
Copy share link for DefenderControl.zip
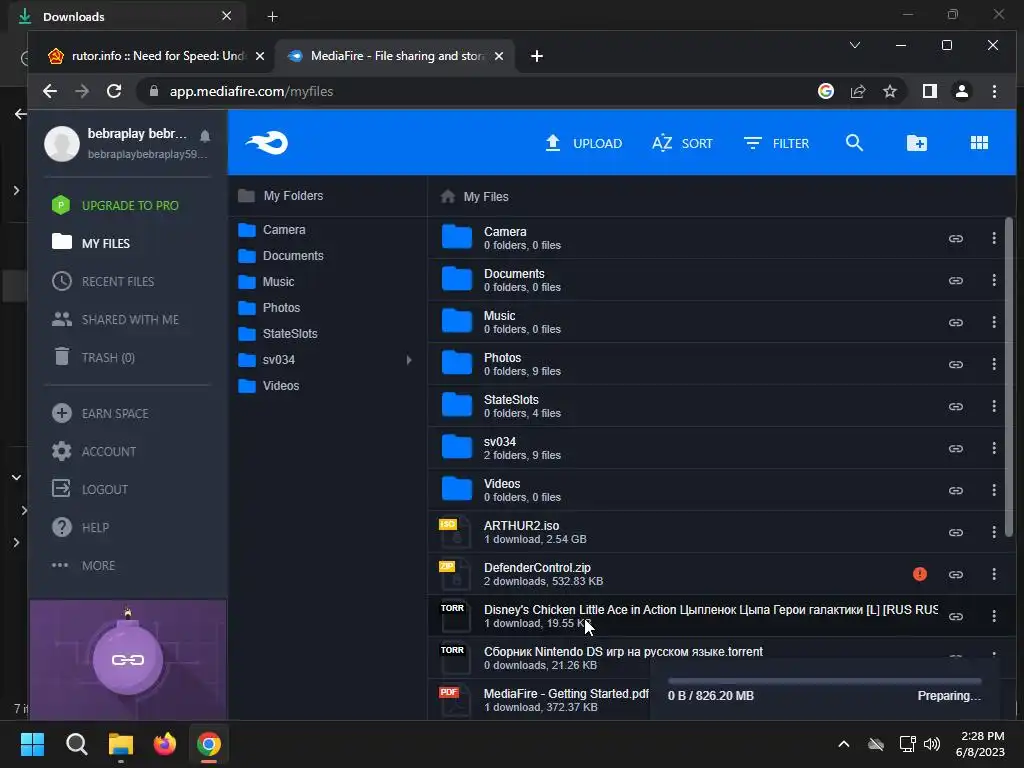point(955,575)
